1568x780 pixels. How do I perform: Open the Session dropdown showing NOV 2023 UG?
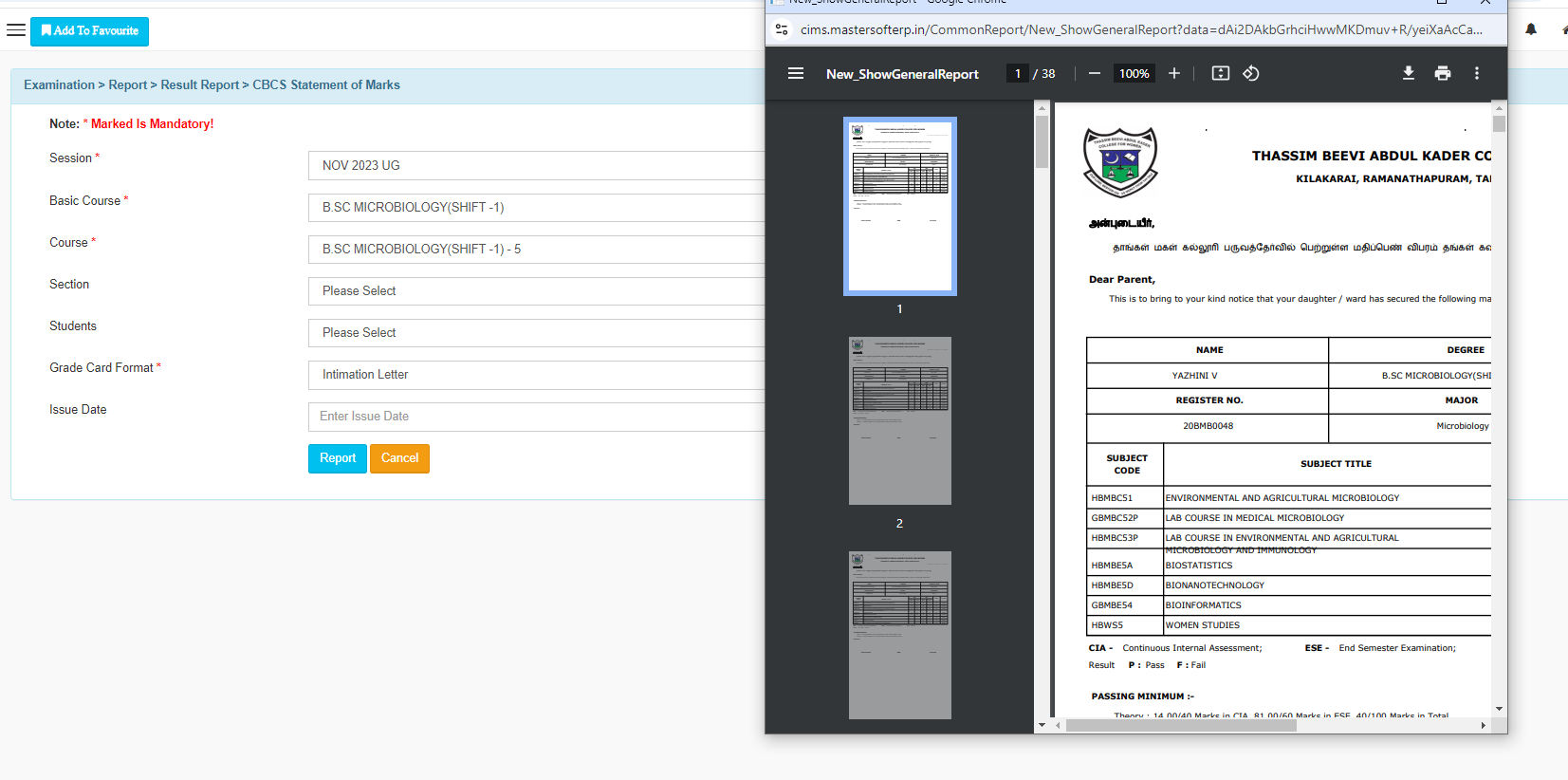pos(536,165)
